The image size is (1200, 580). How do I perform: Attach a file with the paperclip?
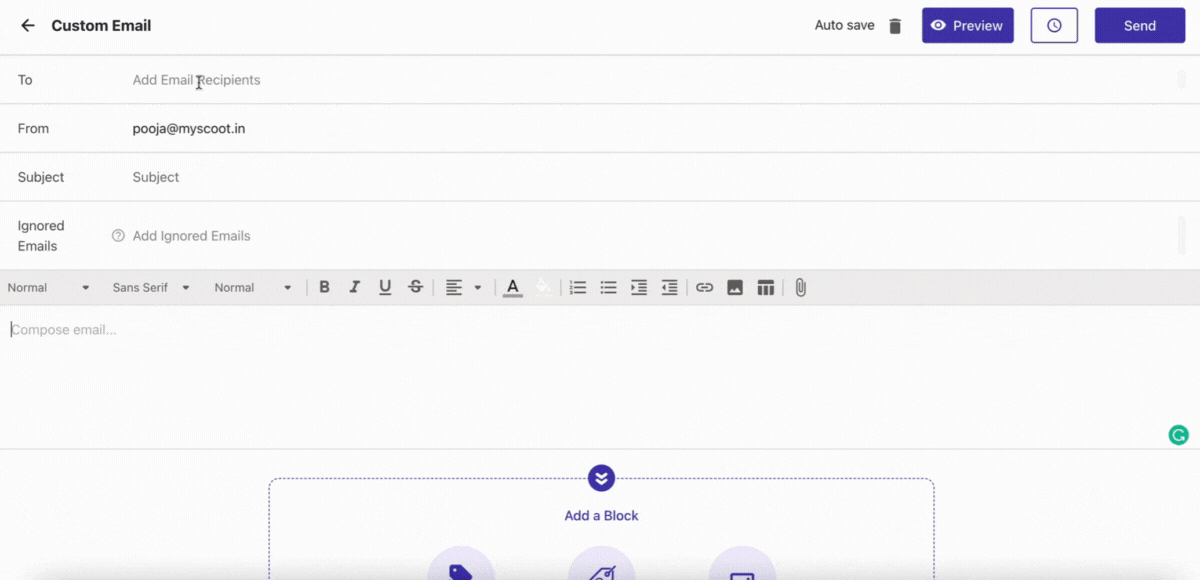[x=800, y=287]
